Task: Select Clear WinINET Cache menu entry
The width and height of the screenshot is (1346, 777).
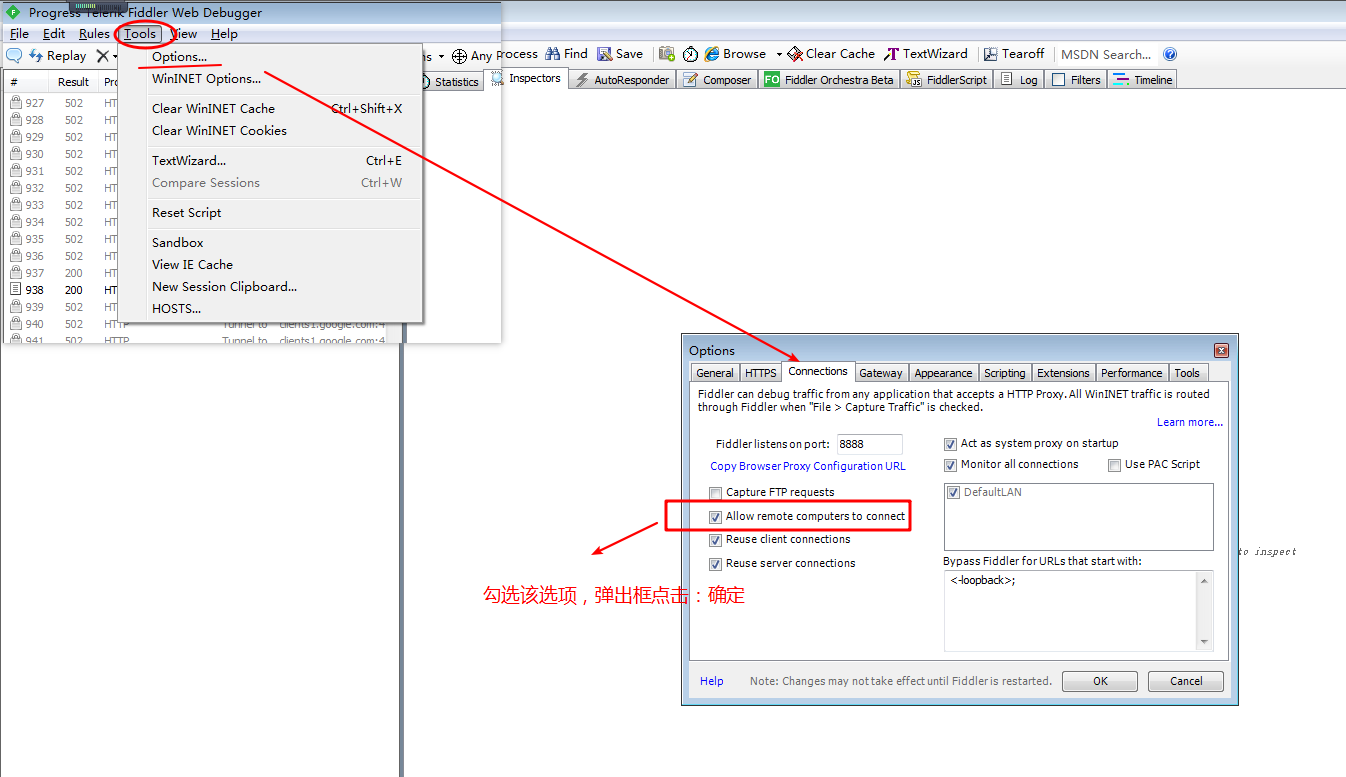Action: coord(270,109)
